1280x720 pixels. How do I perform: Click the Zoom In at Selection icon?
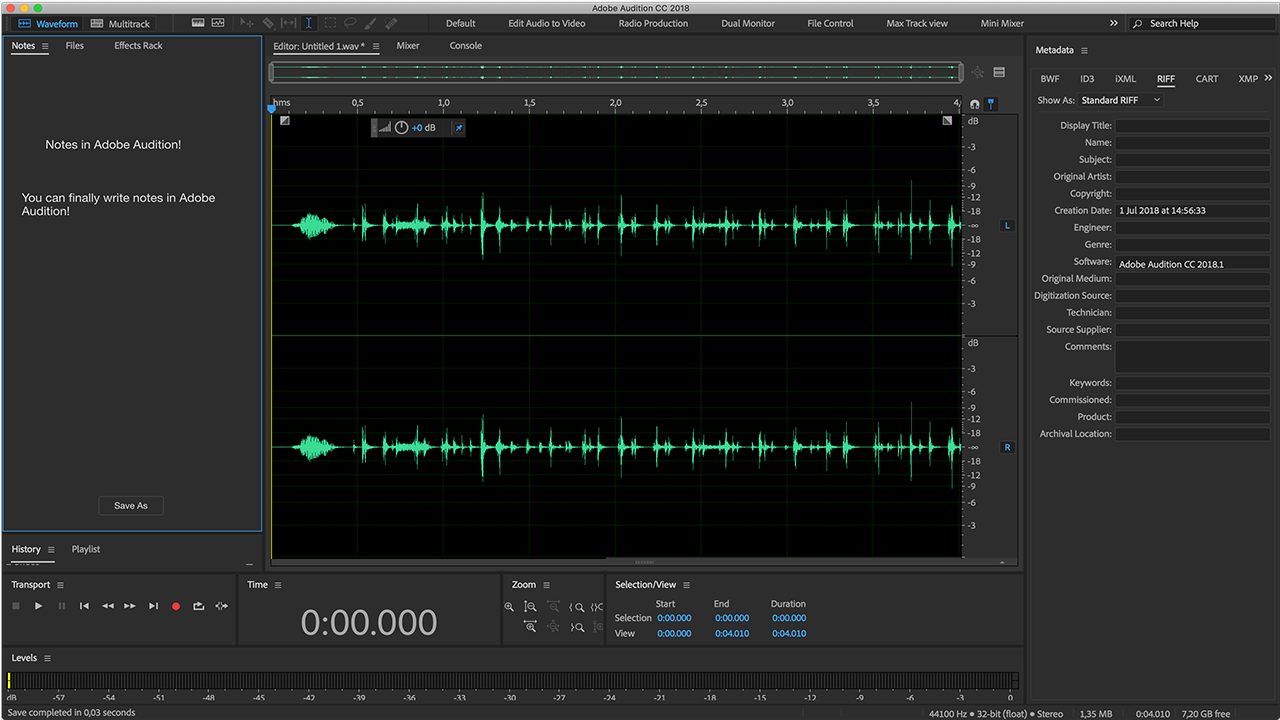point(597,607)
